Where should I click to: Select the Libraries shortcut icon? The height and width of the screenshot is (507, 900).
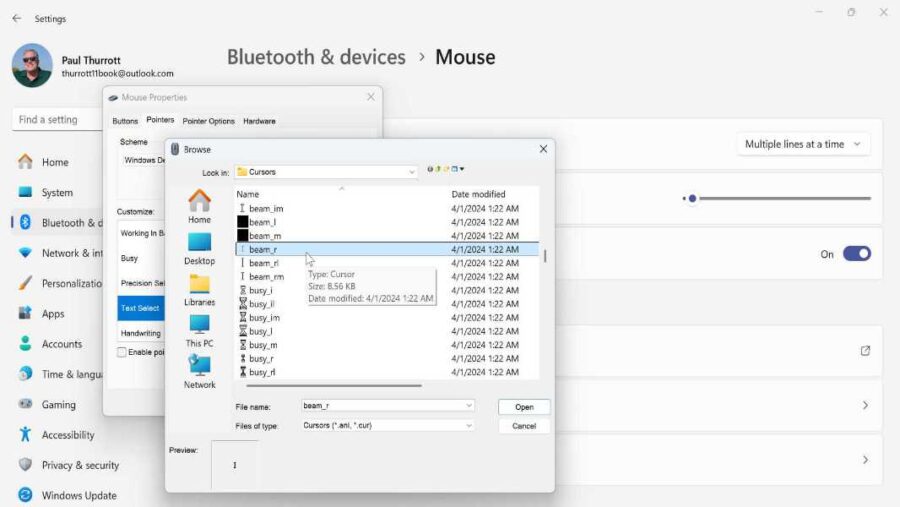(x=199, y=285)
